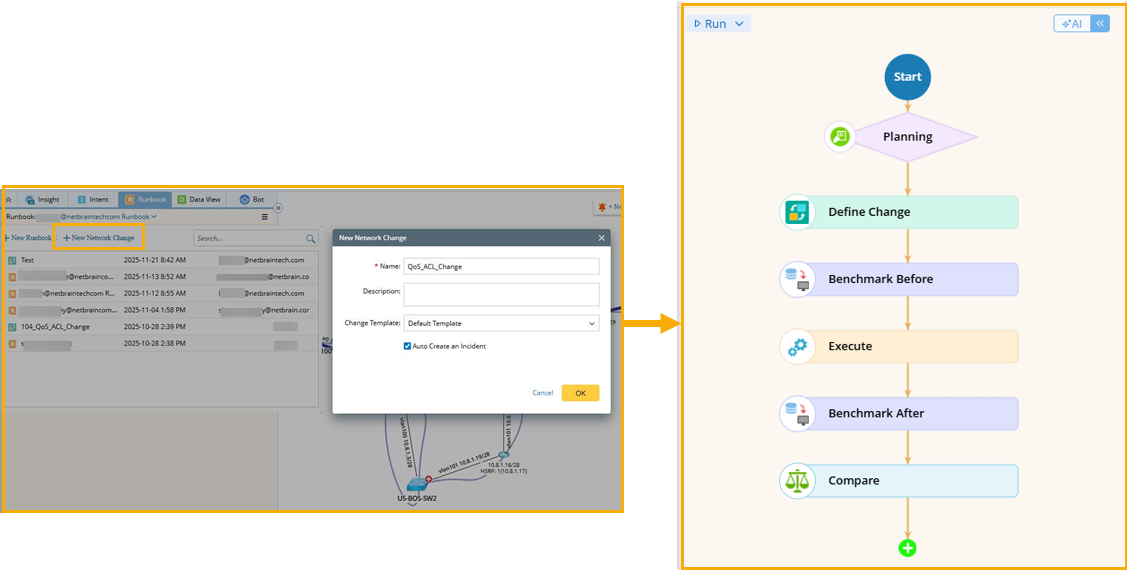The image size is (1127, 570).
Task: Toggle Auto Create an Incident checkbox
Action: [407, 346]
